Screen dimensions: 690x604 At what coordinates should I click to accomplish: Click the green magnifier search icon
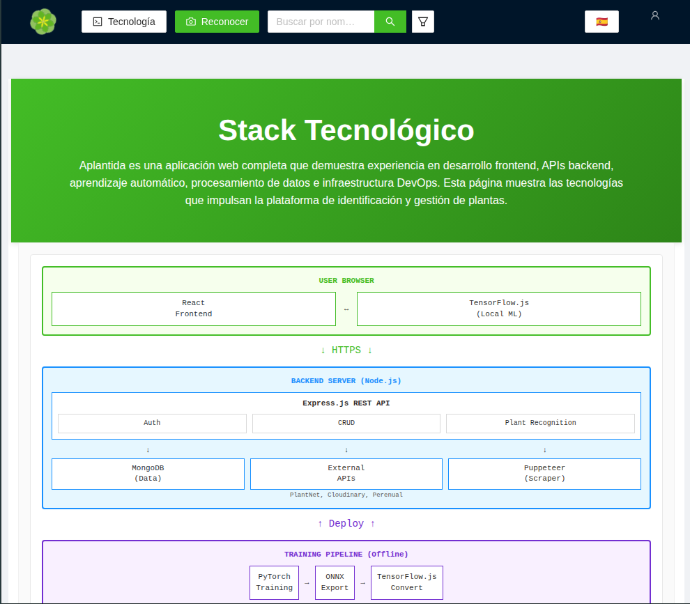tap(390, 21)
